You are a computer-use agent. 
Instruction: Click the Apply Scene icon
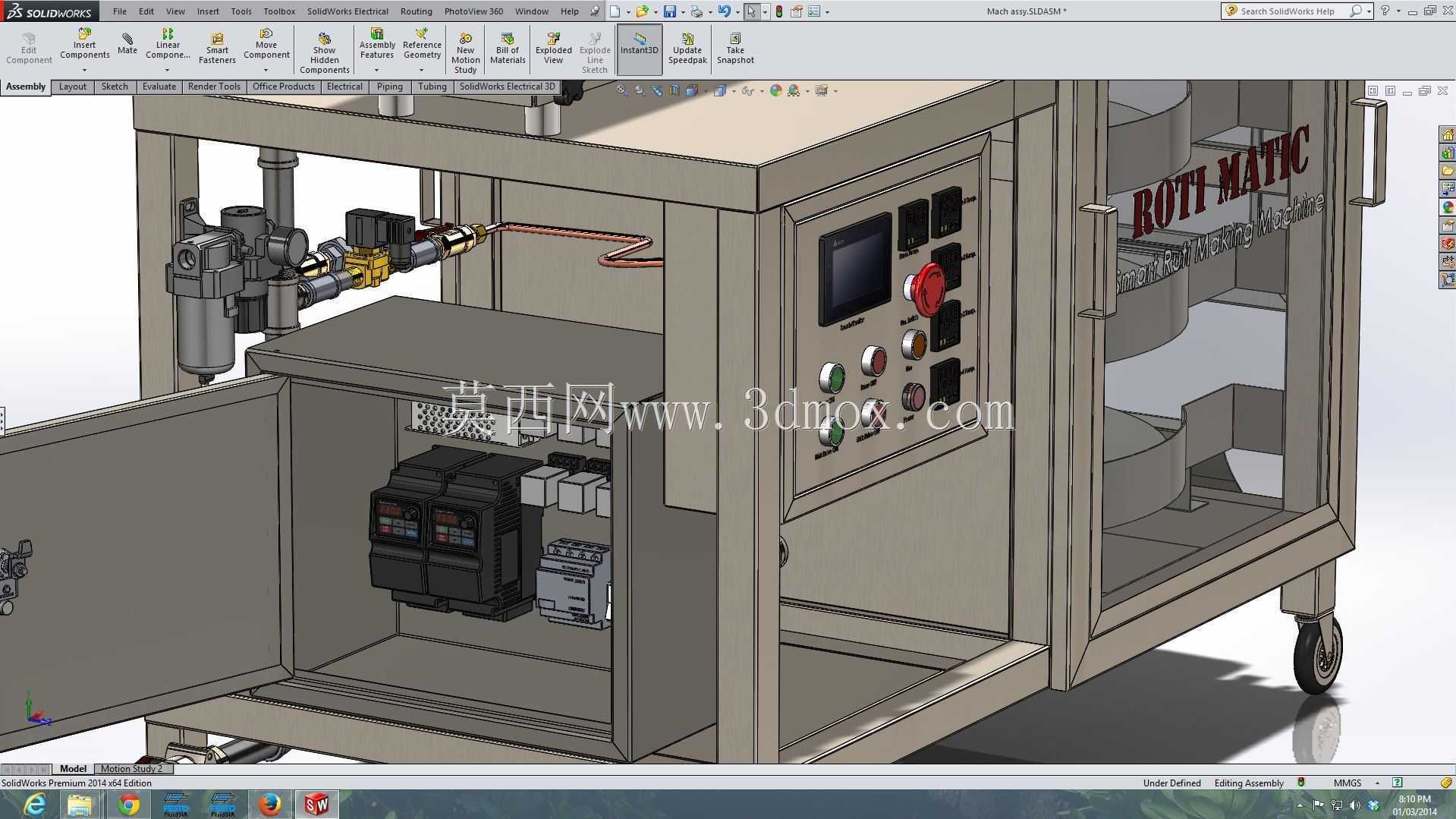[x=794, y=90]
